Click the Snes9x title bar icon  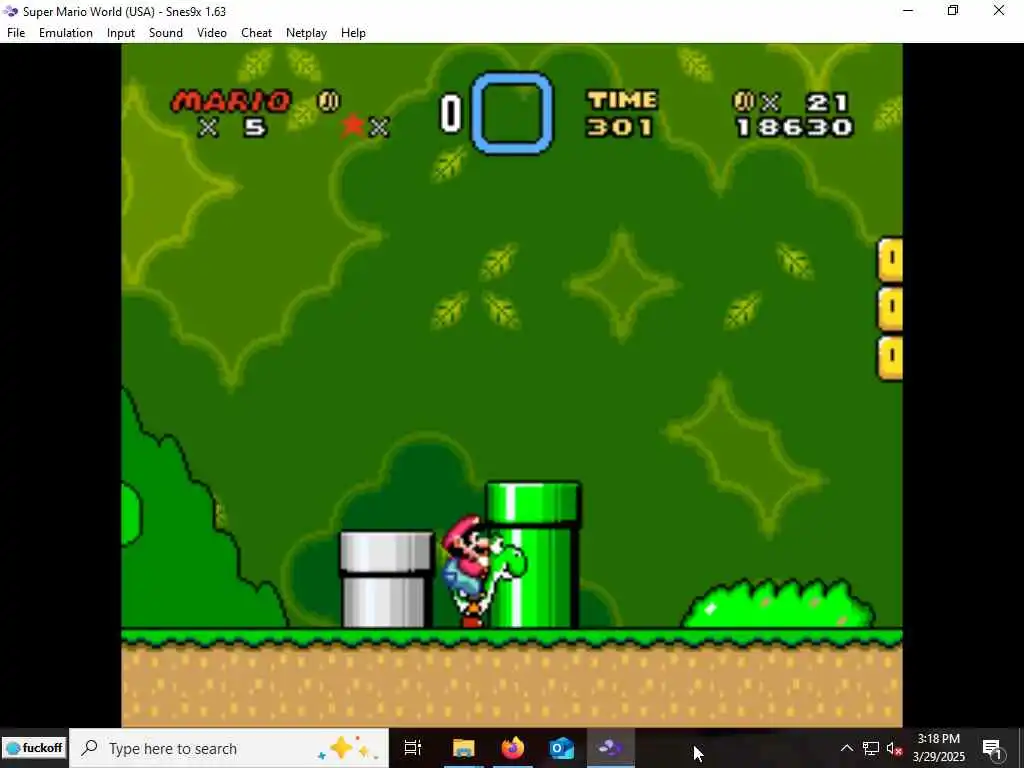(x=10, y=11)
